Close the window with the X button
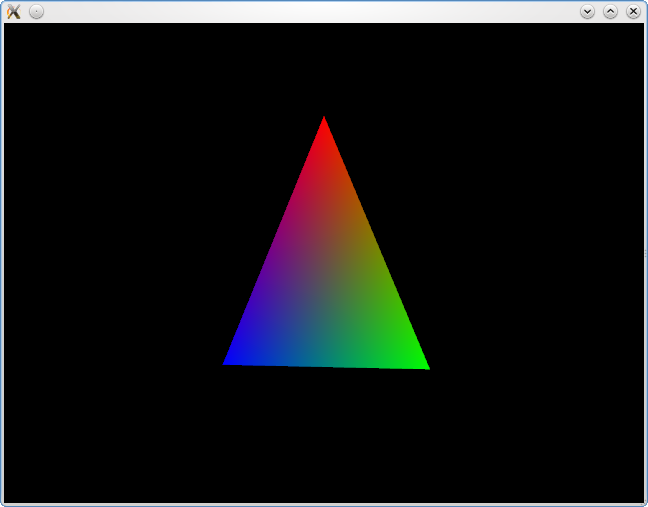Image resolution: width=648 pixels, height=507 pixels. pos(633,11)
